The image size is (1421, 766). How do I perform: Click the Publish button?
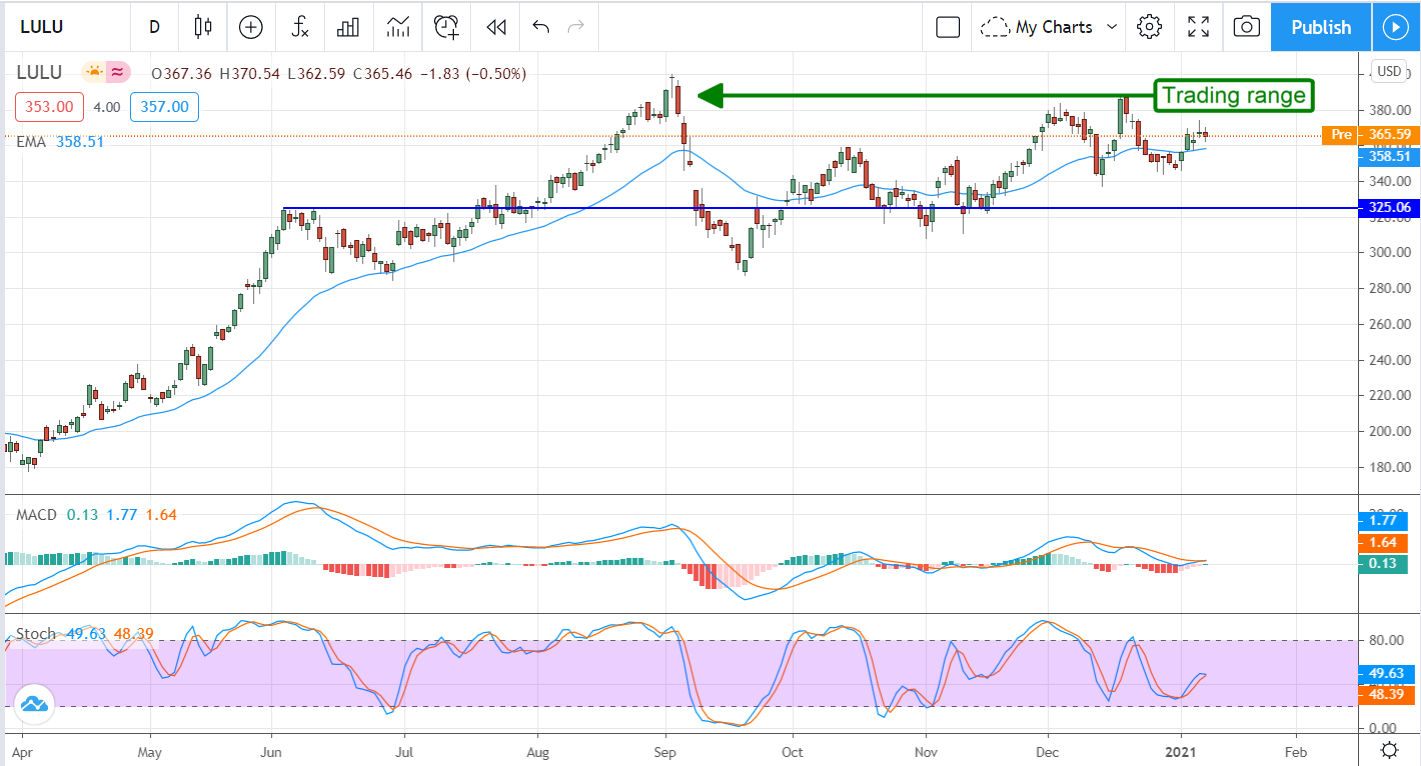(1320, 27)
